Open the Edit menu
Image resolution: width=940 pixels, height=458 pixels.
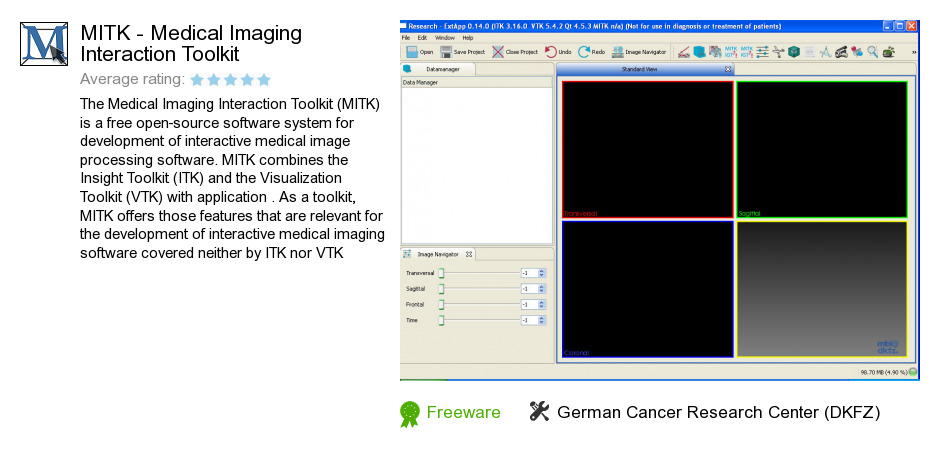pyautogui.click(x=422, y=37)
